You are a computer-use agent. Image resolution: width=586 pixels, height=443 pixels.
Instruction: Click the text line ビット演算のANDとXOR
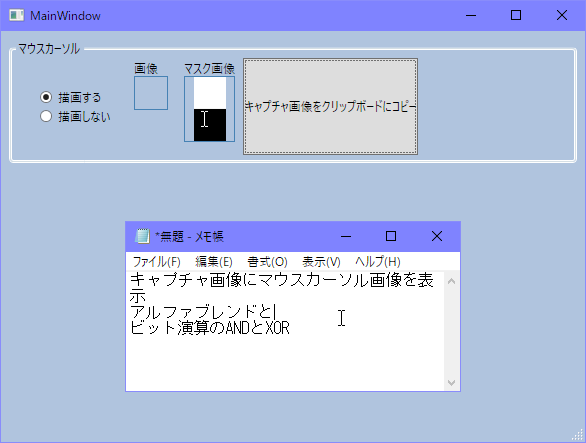point(210,328)
